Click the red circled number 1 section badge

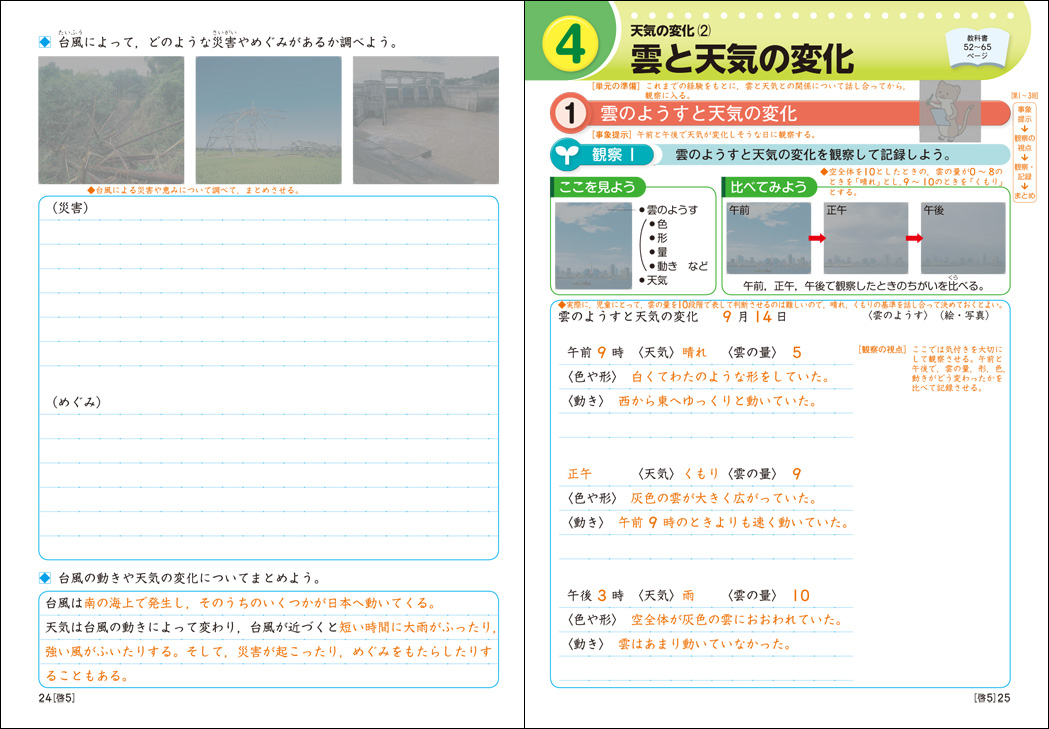570,113
